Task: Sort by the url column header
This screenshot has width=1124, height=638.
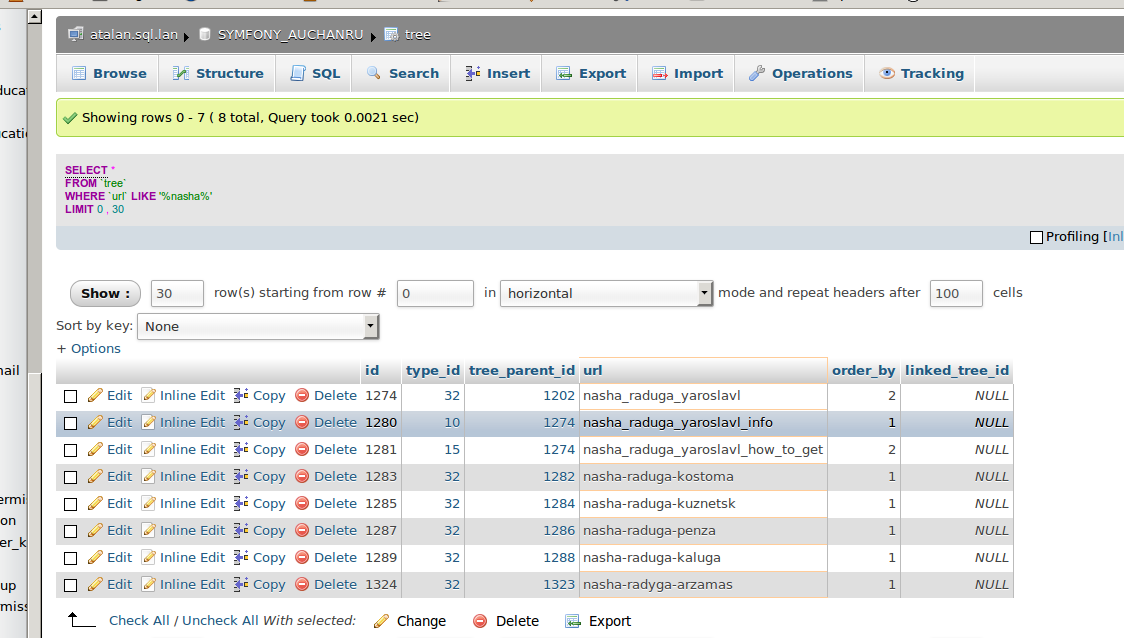Action: click(x=592, y=371)
